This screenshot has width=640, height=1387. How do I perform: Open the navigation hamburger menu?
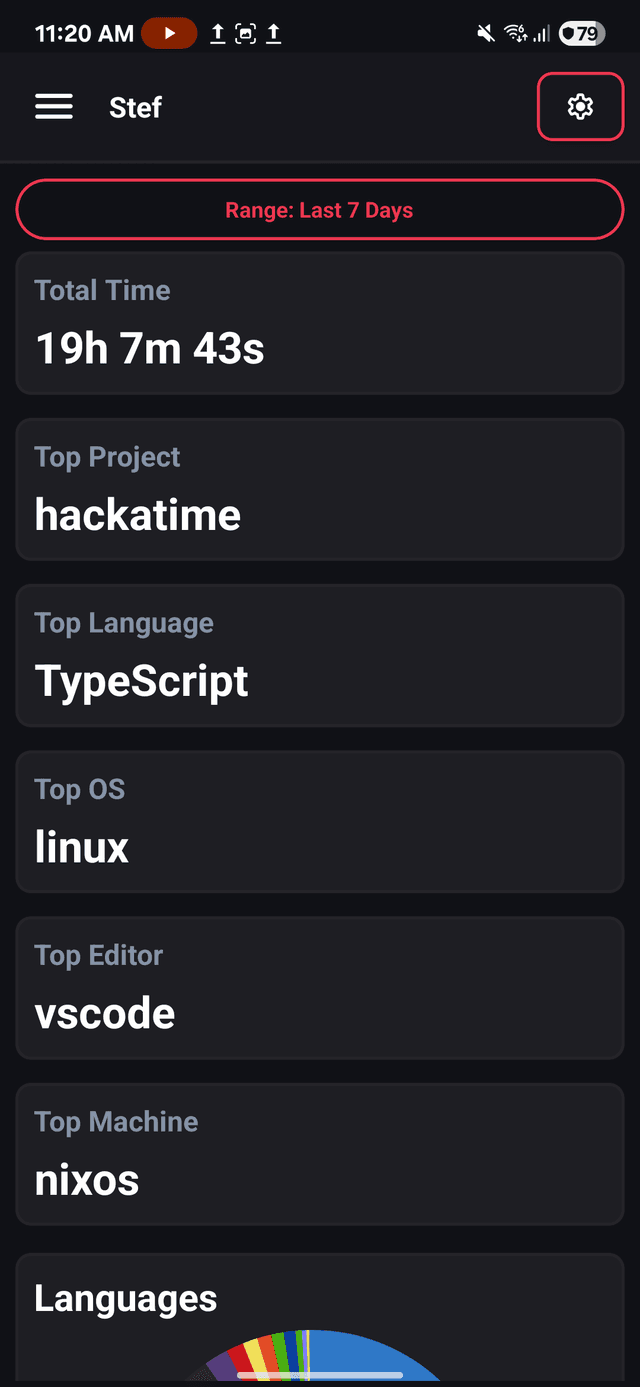[x=54, y=107]
